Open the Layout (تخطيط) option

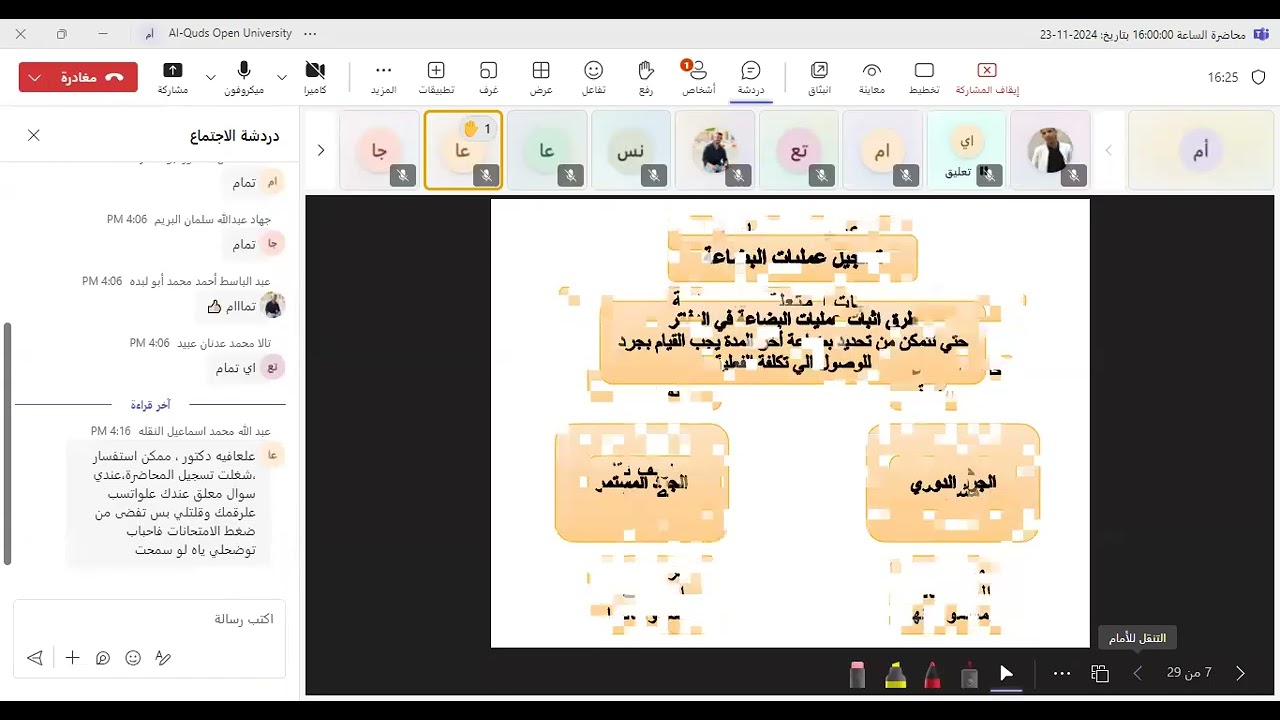click(924, 77)
